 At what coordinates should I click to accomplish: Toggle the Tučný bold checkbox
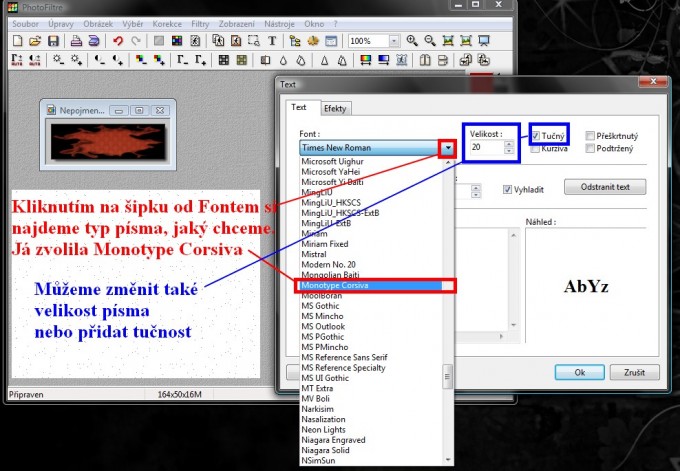536,136
